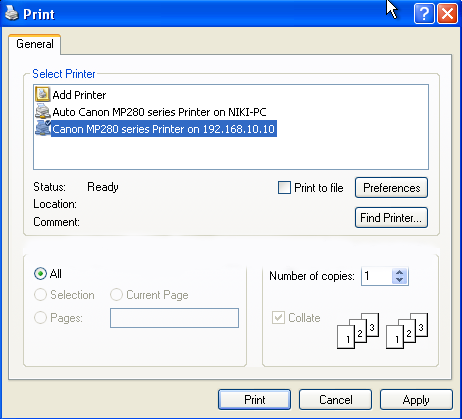Select Auto Canon MP280 series Printer on NIKI-PC
The image size is (462, 420).
(151, 112)
